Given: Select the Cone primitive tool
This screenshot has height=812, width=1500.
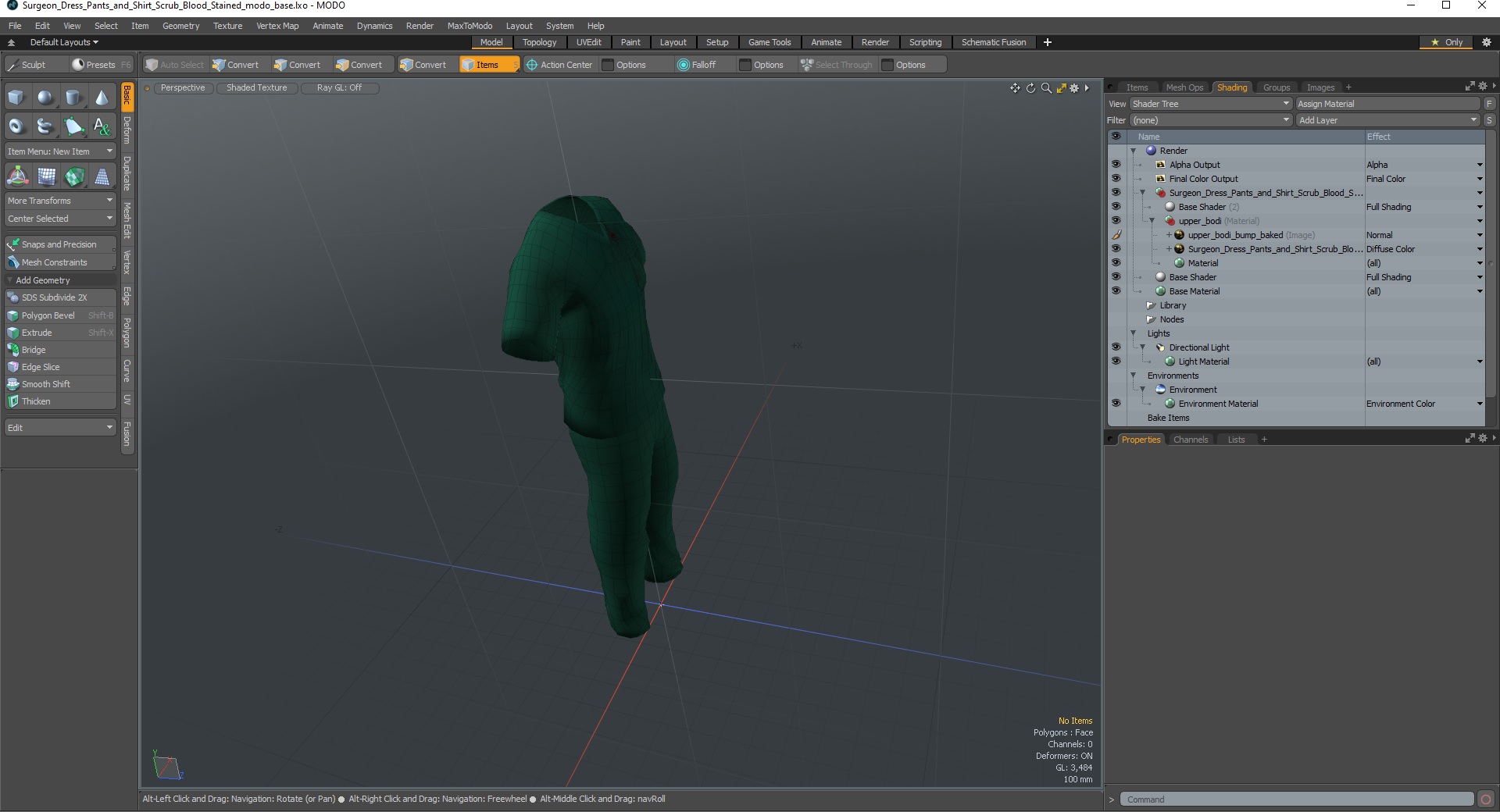Looking at the screenshot, I should 102,98.
